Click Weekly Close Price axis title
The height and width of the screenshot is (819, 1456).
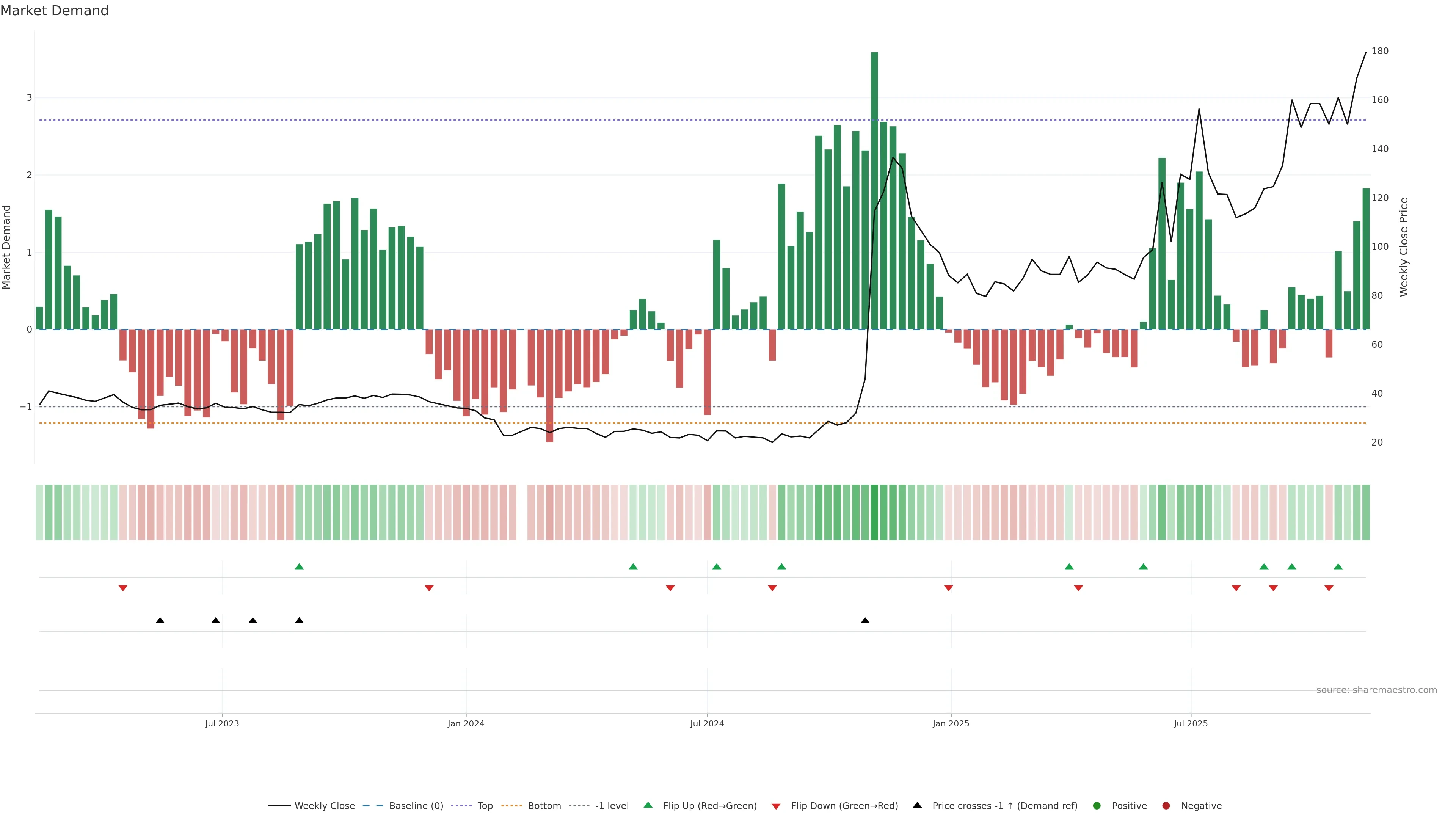click(x=1404, y=247)
